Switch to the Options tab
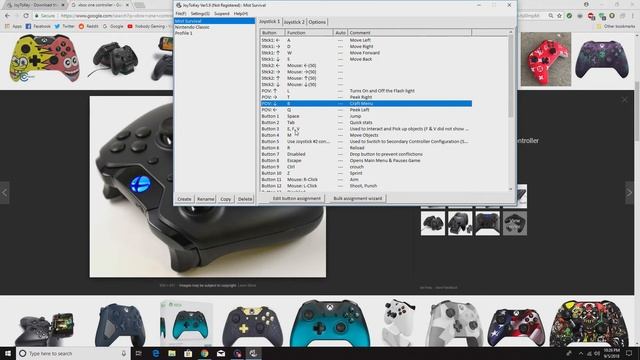The image size is (640, 360). (317, 22)
